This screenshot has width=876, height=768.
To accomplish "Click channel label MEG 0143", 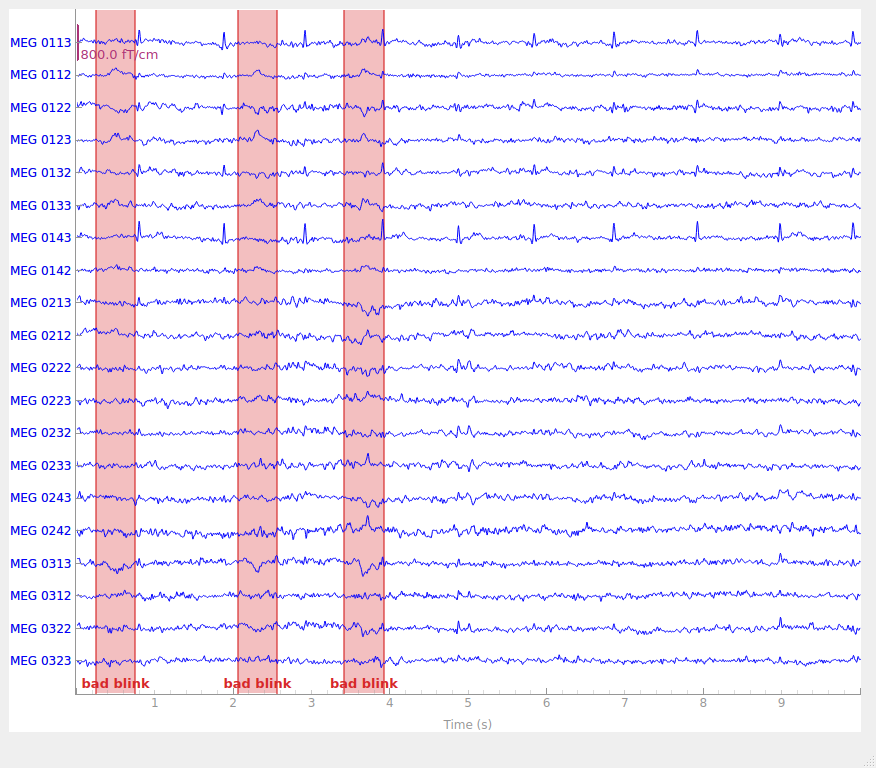I will 41,238.
